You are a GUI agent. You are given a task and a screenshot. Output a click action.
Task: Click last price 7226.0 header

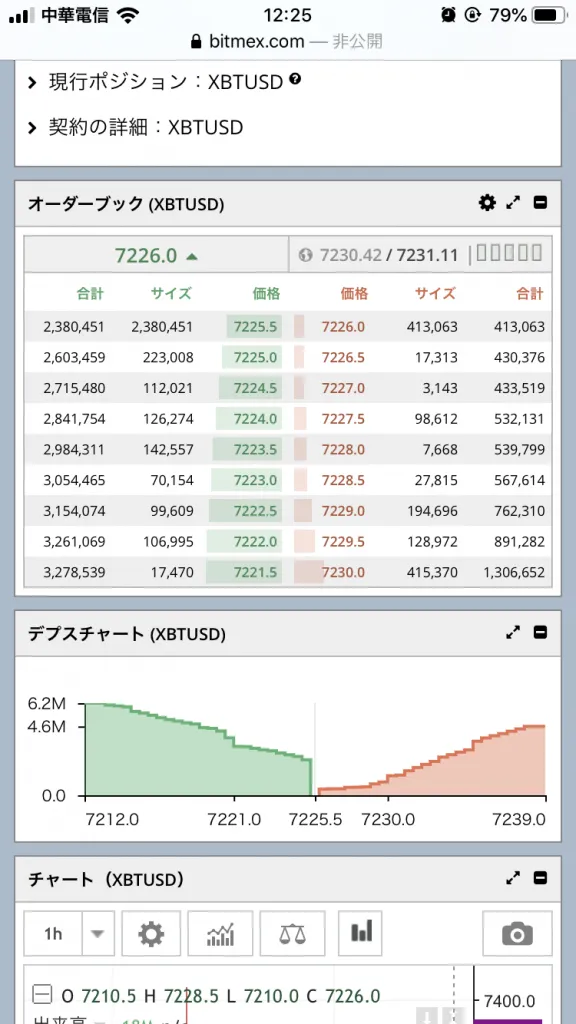157,255
